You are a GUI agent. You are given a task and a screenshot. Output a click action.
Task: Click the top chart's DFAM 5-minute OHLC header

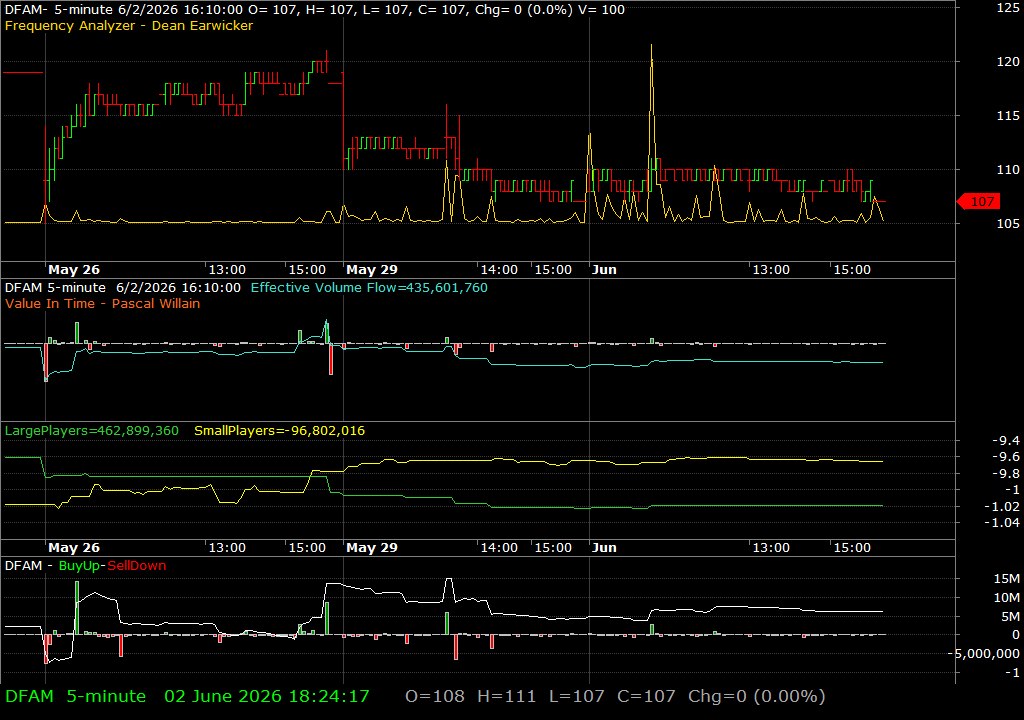tap(314, 9)
